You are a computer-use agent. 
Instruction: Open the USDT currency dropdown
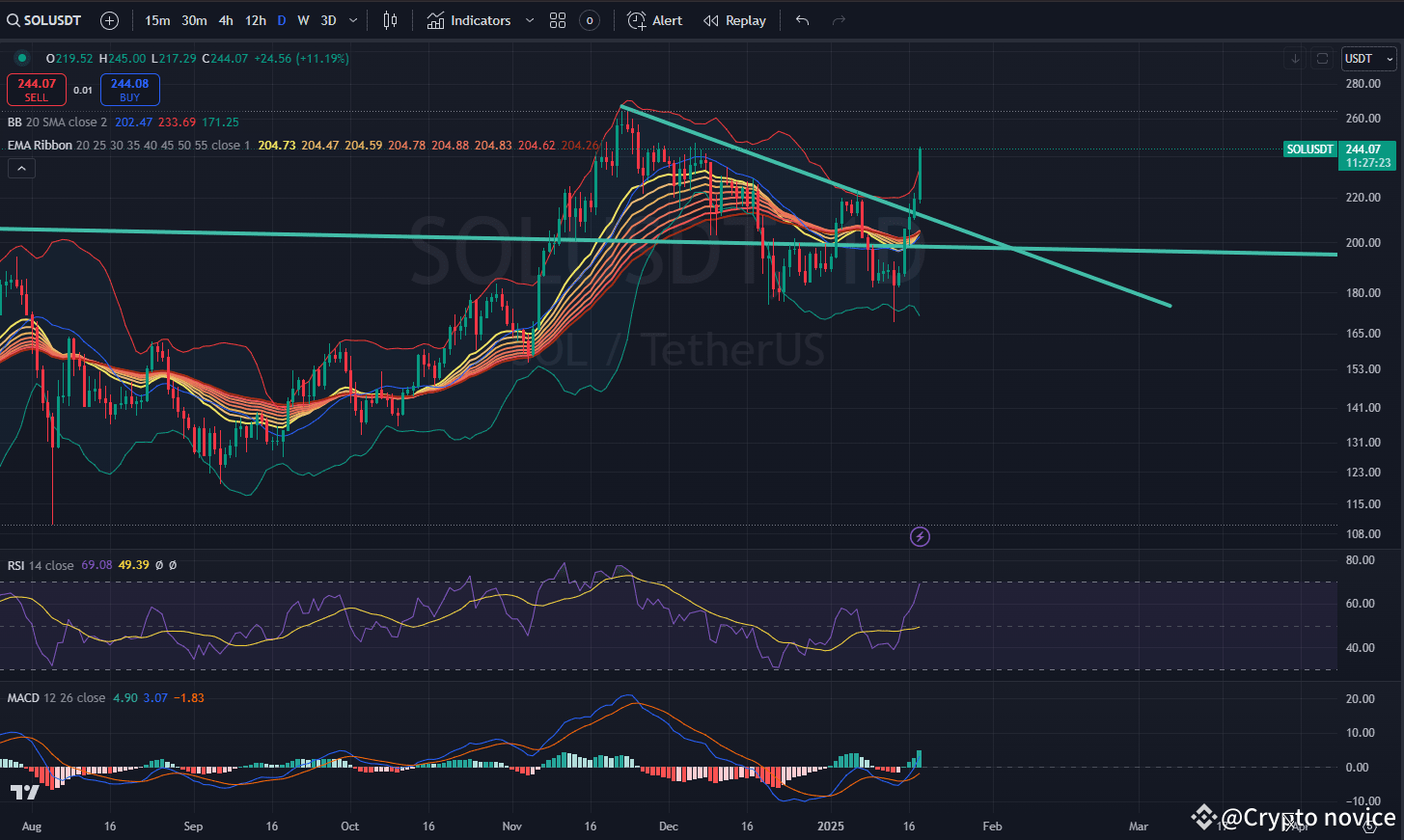click(1368, 59)
